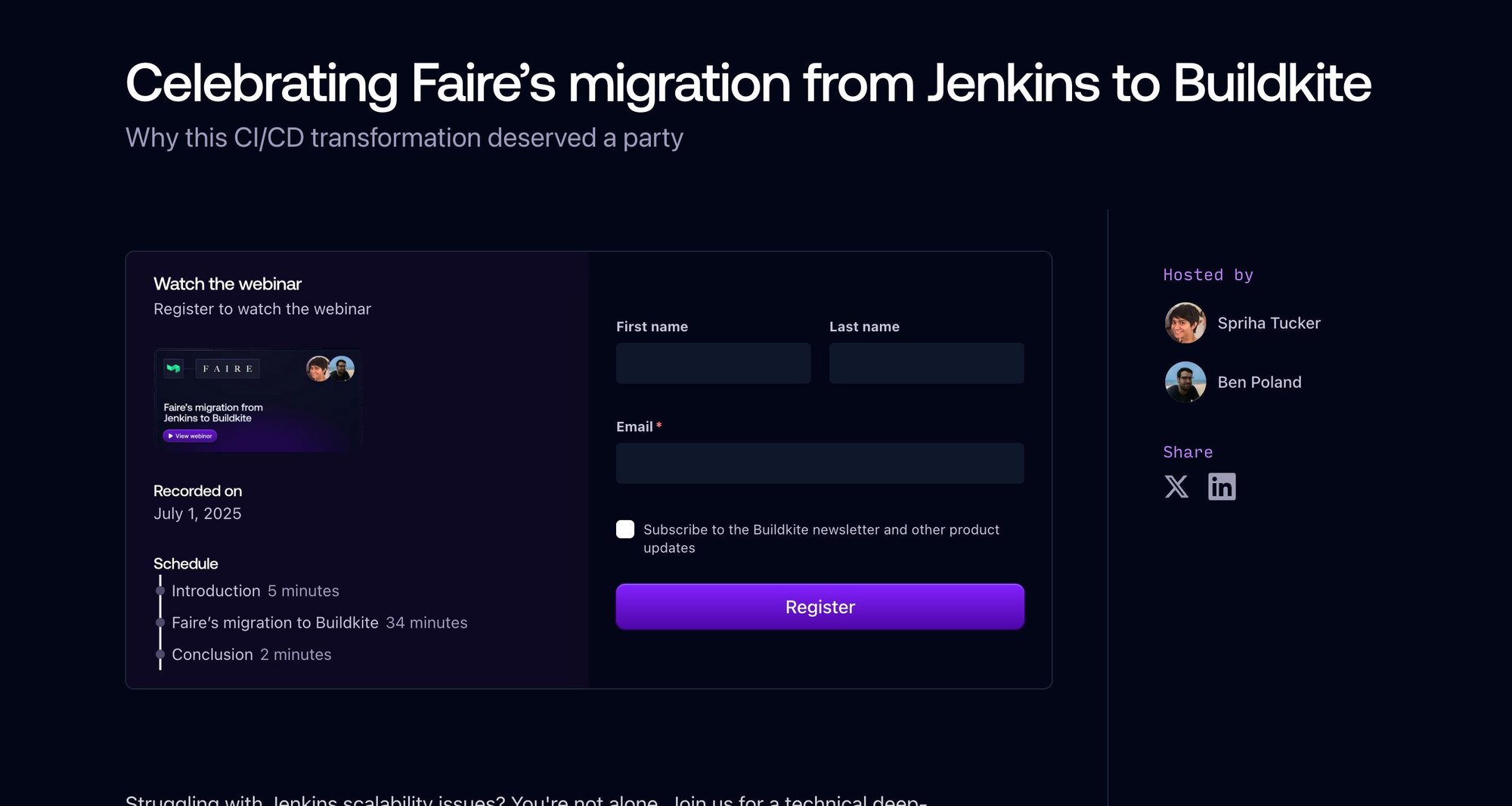
Task: Tick the Buildkite newsletter subscription checkbox
Action: [625, 529]
